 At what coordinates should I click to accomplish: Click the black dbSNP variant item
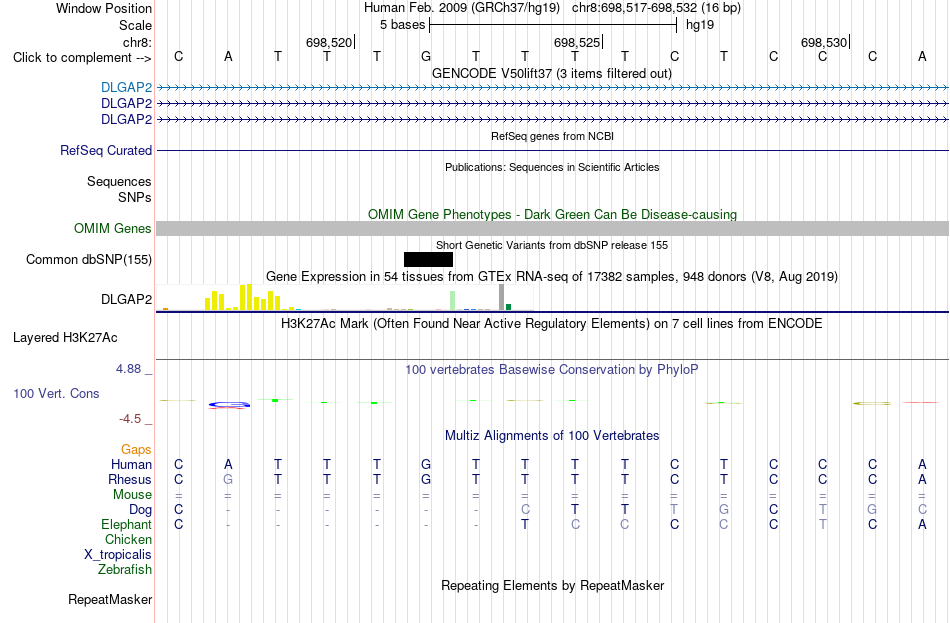tap(428, 259)
